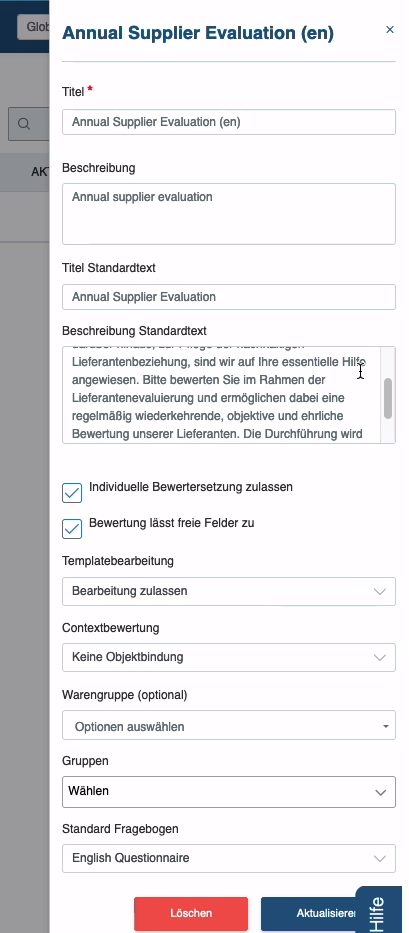
Task: Click the Löschen button
Action: [191, 913]
